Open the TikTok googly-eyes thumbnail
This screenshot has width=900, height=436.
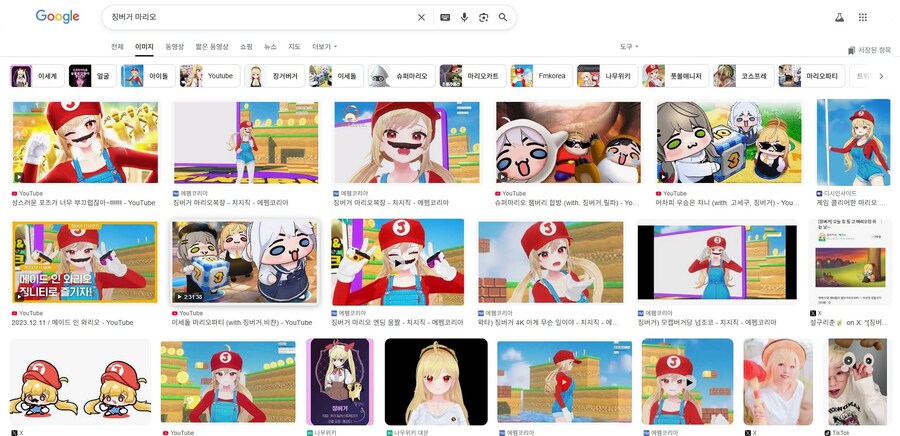pyautogui.click(x=858, y=382)
